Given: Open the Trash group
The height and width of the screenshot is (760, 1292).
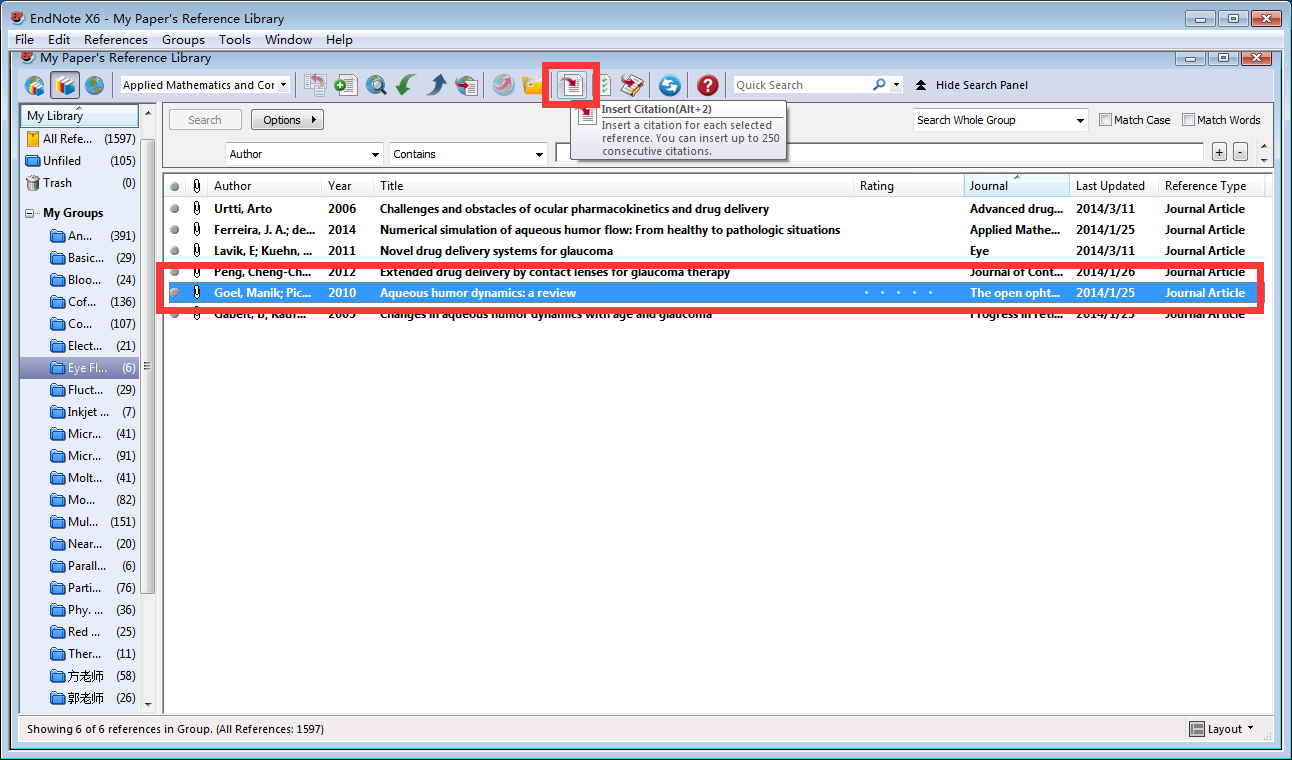Looking at the screenshot, I should [x=80, y=183].
